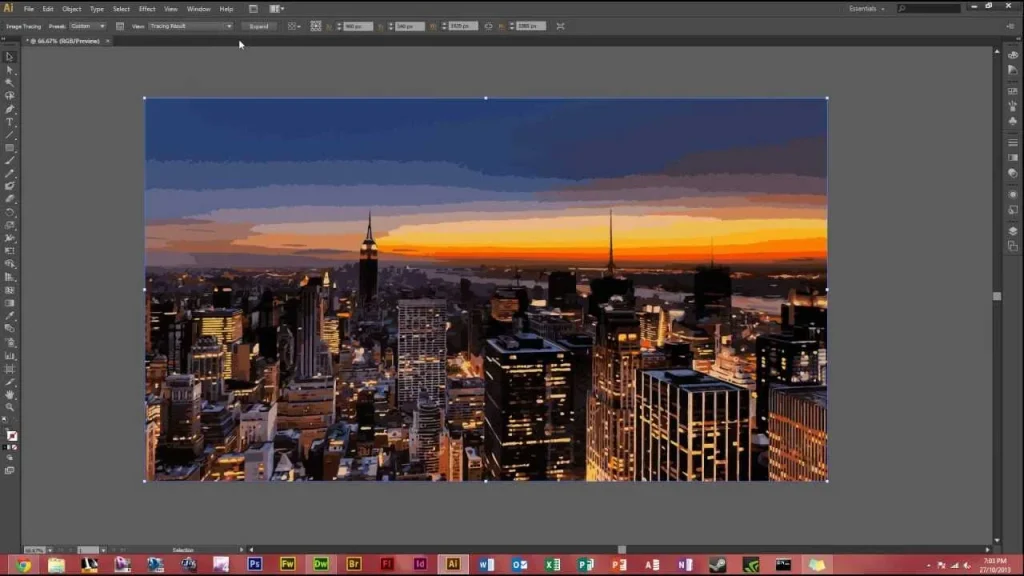Select the Zoom magnifier tool
Image resolution: width=1024 pixels, height=576 pixels.
coord(9,408)
